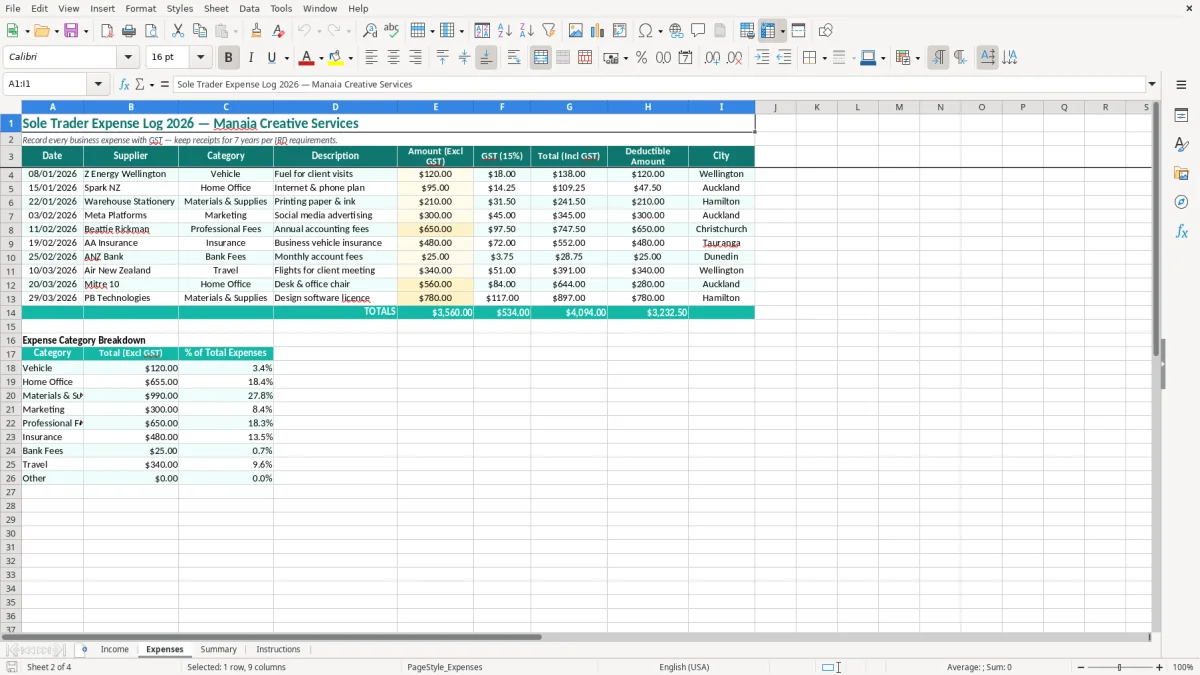
Task: Click the Add new sheet button
Action: pos(84,650)
